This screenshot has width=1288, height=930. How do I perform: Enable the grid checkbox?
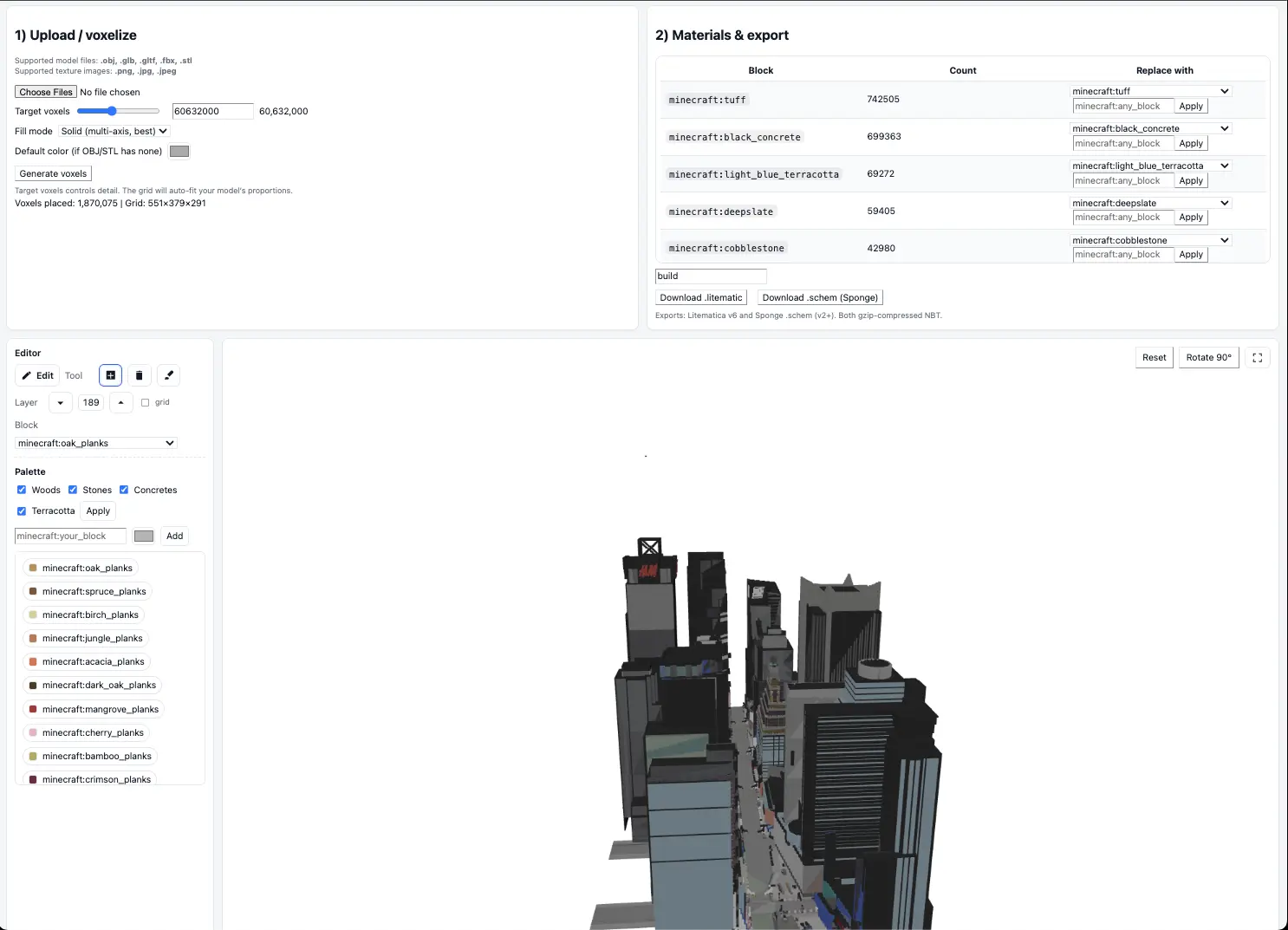click(x=146, y=403)
